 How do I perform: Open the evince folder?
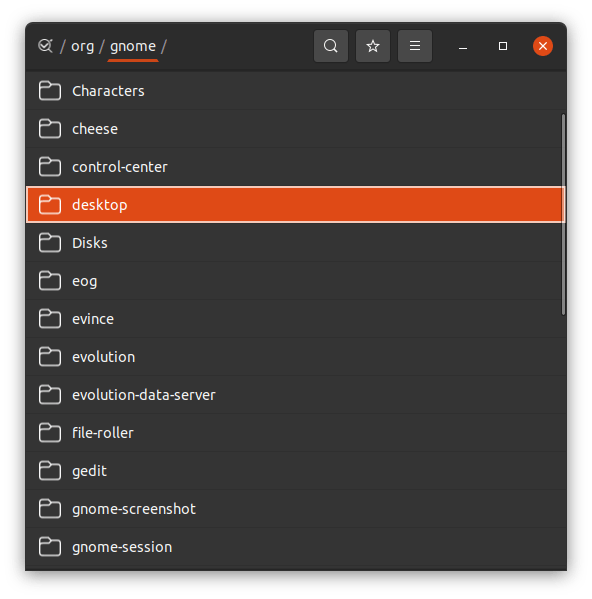[x=295, y=319]
